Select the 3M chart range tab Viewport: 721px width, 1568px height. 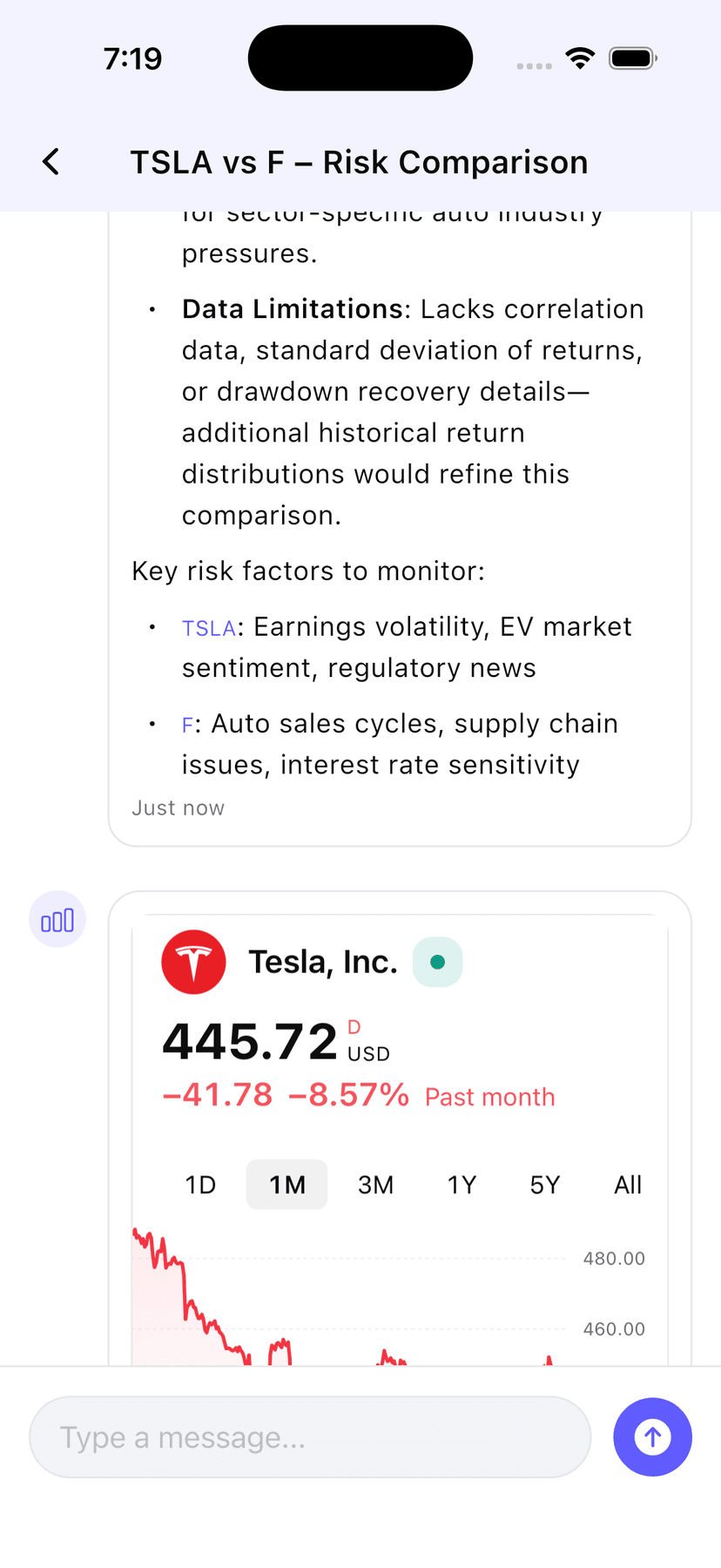pyautogui.click(x=375, y=1185)
